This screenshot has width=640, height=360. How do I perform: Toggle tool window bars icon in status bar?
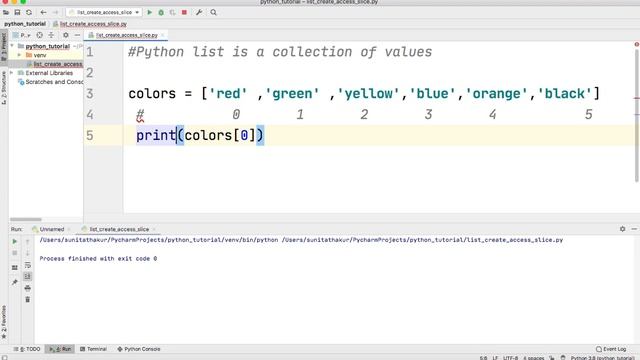click(x=4, y=357)
